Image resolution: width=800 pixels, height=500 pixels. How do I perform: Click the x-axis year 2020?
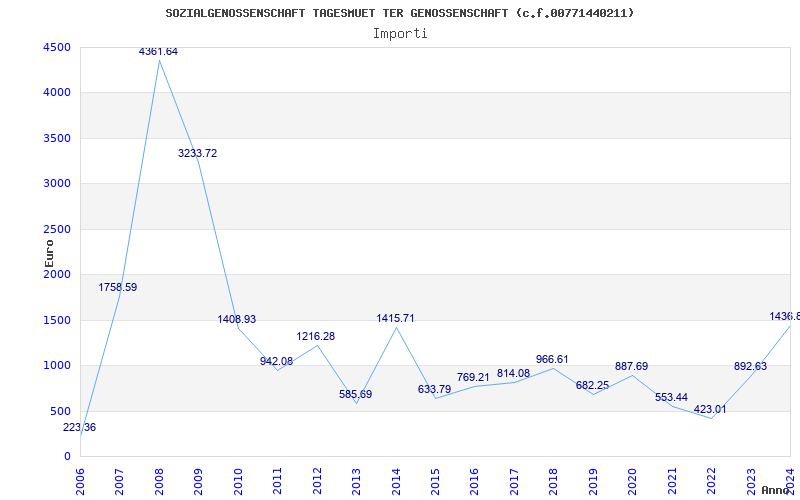(632, 481)
